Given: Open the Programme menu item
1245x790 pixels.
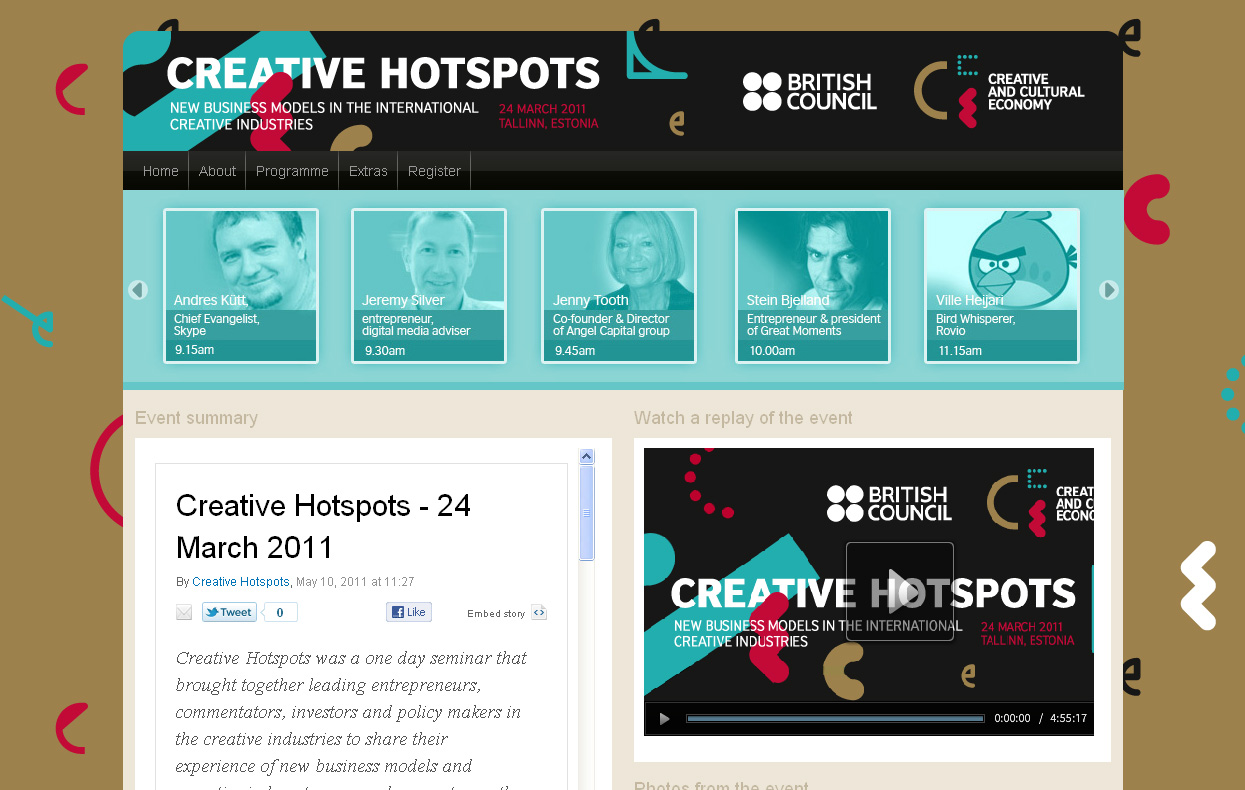Looking at the screenshot, I should tap(292, 171).
